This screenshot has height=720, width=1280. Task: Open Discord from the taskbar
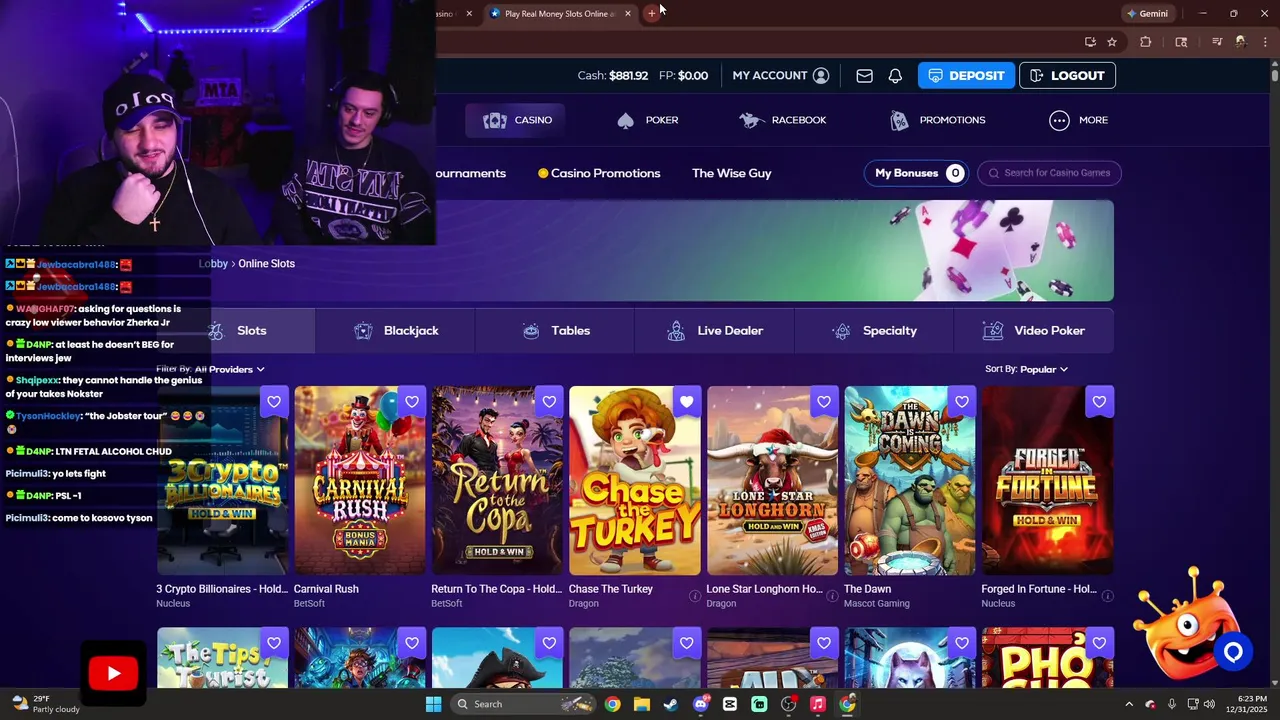[701, 704]
